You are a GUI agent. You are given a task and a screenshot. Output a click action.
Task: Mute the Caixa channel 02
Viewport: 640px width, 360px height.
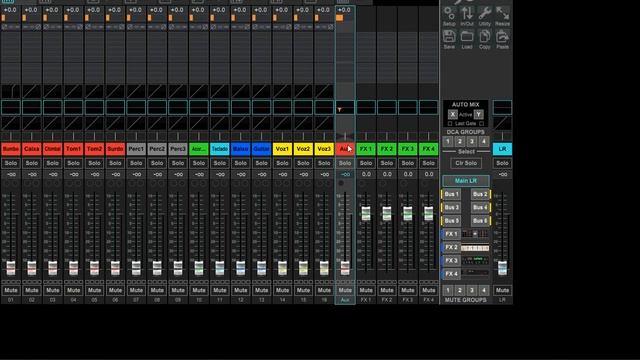coord(31,290)
